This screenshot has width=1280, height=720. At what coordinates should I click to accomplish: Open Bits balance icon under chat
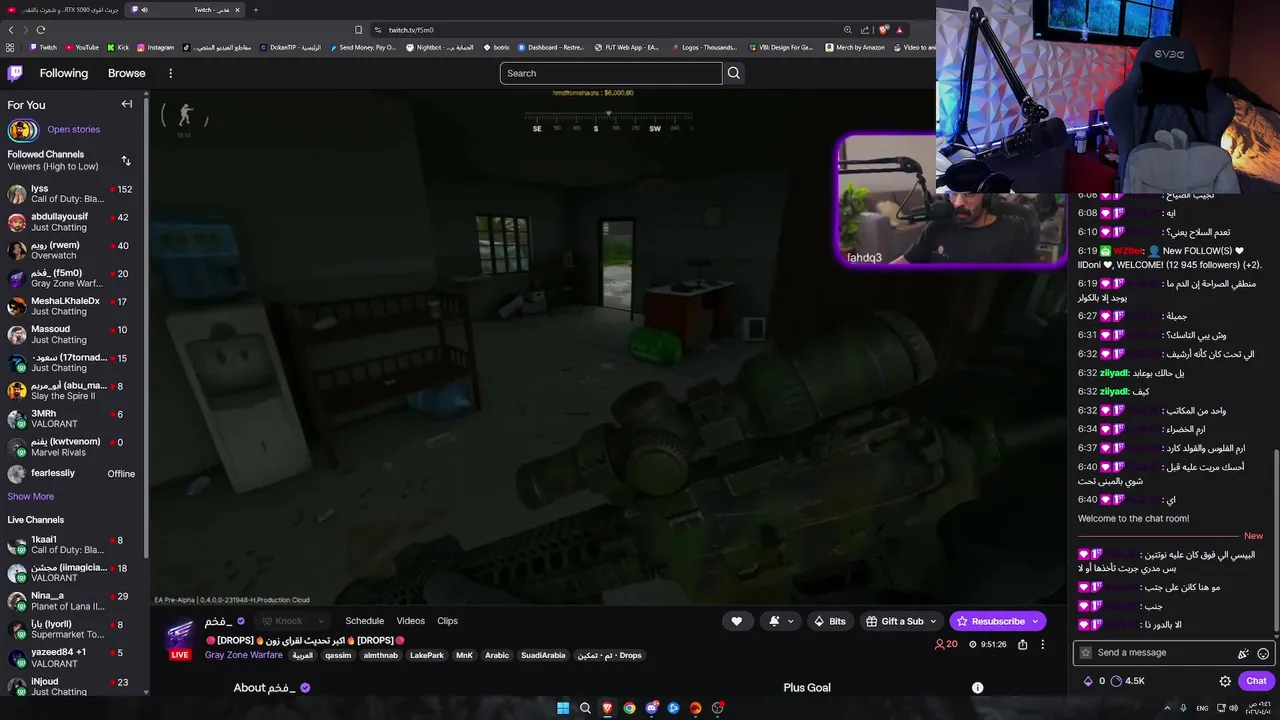1088,681
